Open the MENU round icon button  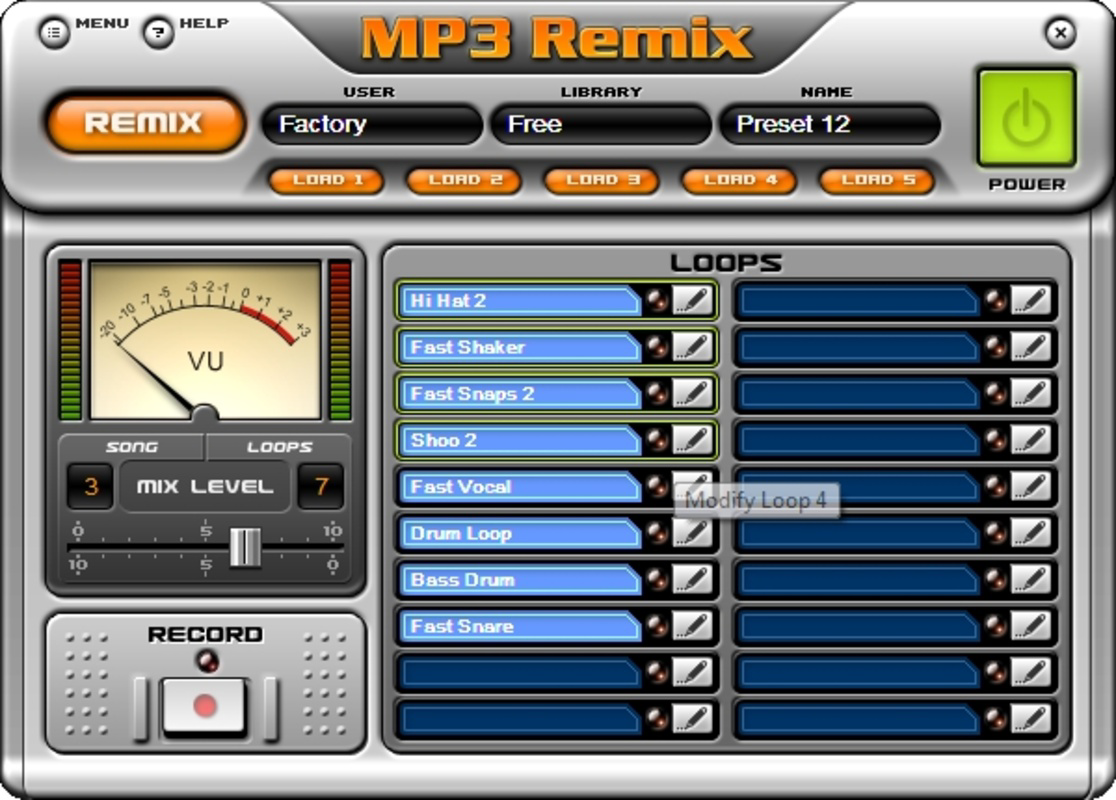(x=54, y=33)
